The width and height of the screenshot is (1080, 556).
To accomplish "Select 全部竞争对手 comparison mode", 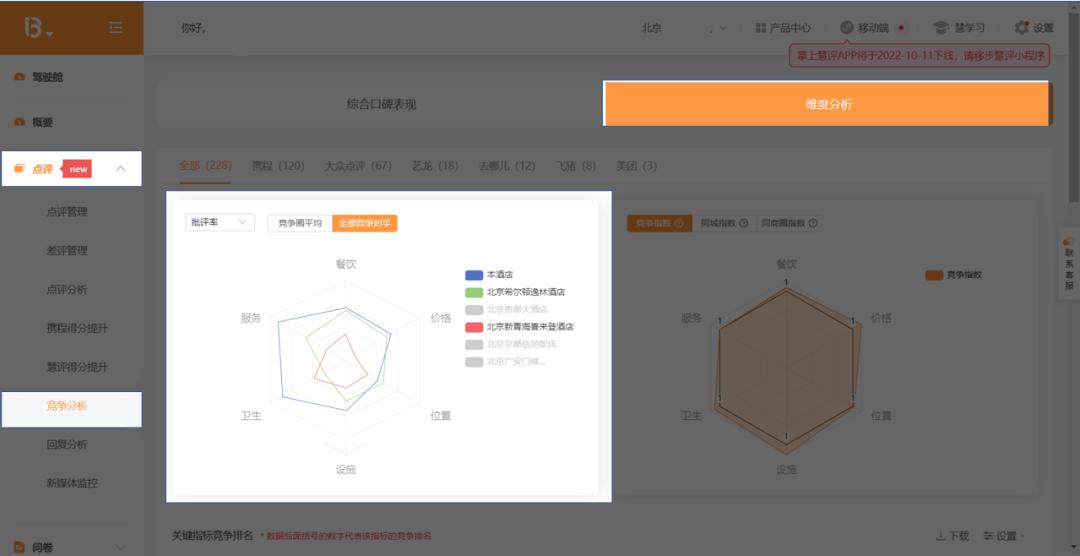I will (x=364, y=223).
